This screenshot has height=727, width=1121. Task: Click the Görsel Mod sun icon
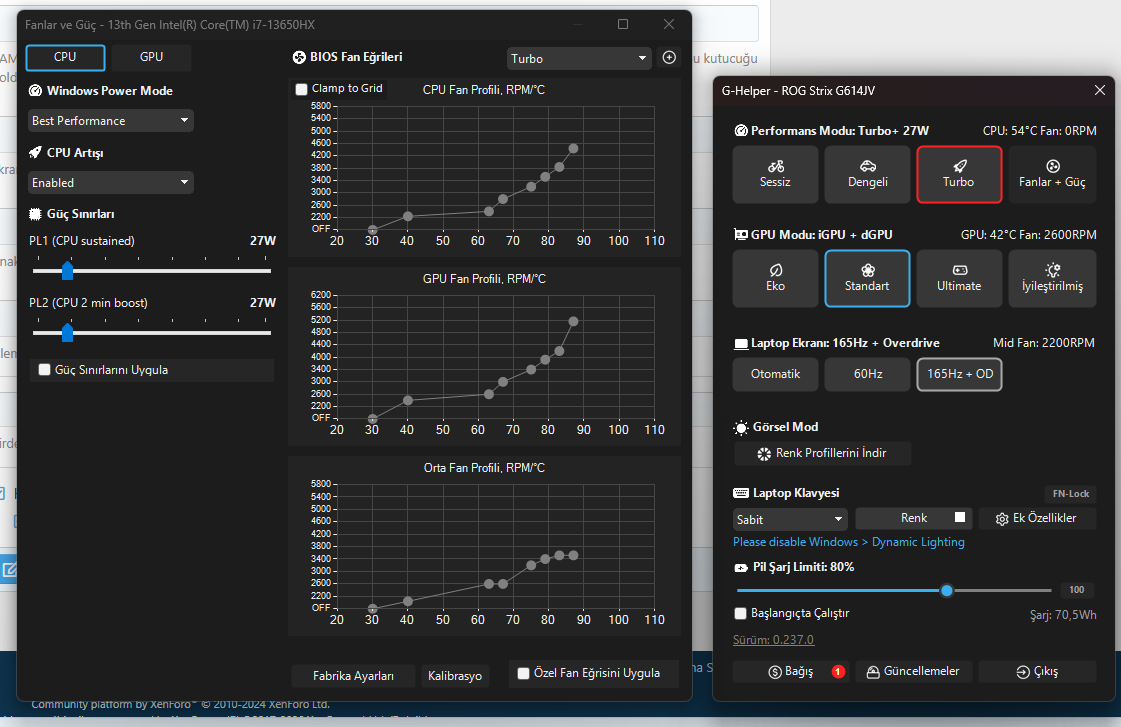[x=741, y=427]
